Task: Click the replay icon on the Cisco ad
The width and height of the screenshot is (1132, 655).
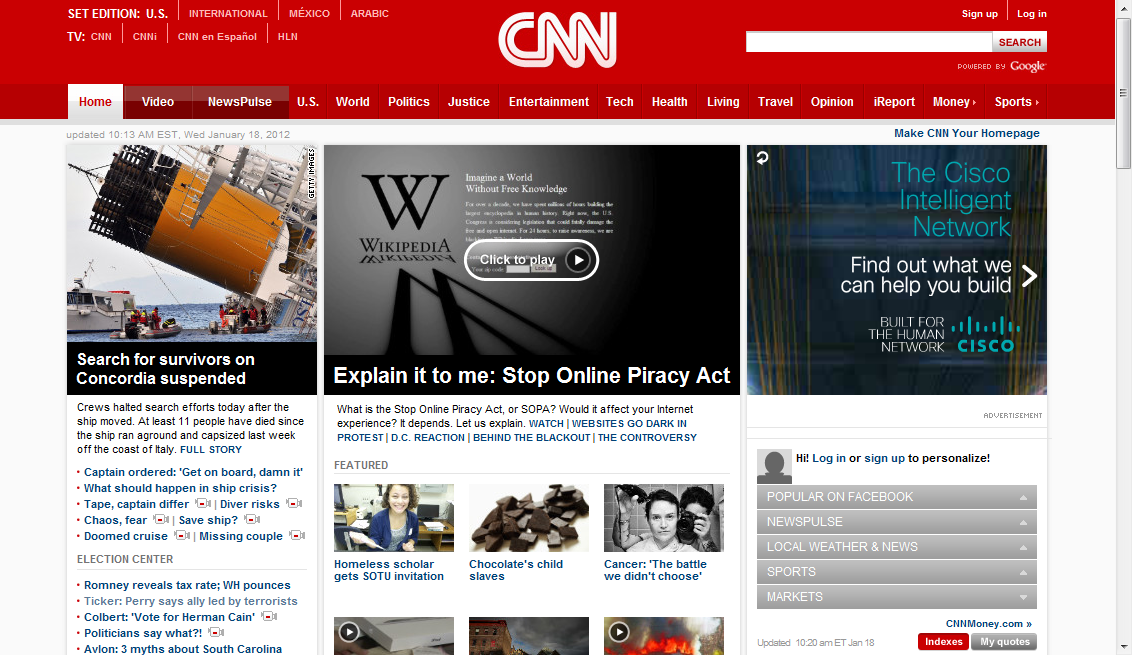Action: click(x=762, y=157)
